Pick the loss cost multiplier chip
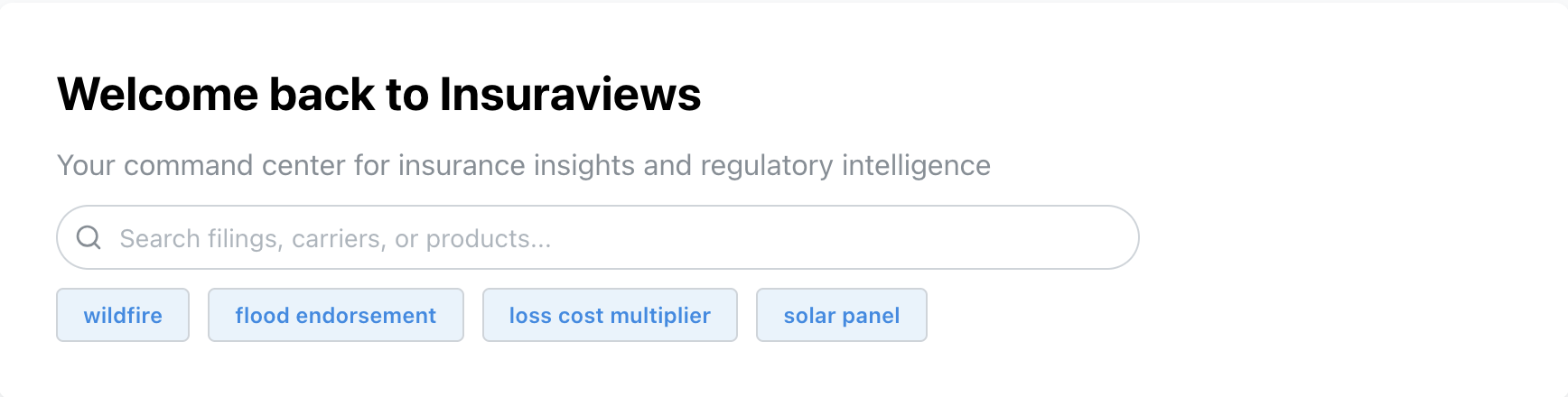1568x397 pixels. (610, 315)
